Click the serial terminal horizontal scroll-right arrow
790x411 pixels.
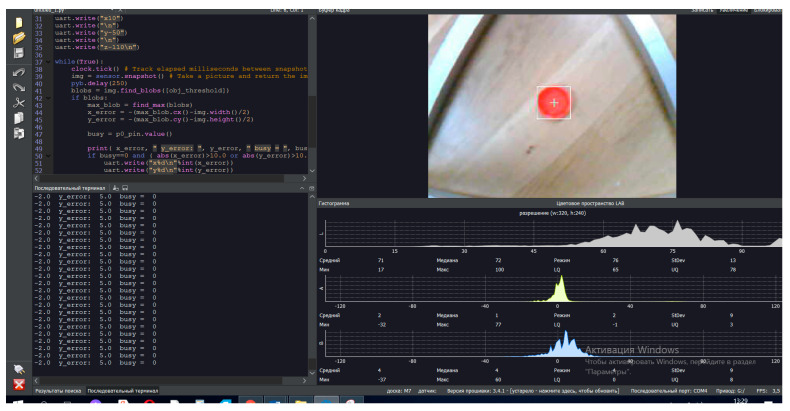[304, 380]
